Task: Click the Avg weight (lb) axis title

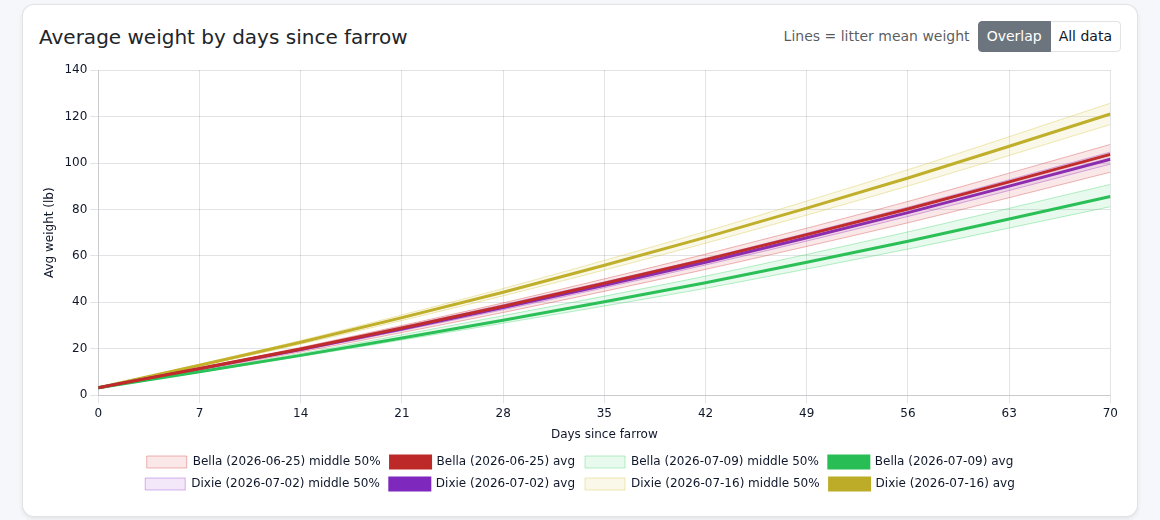Action: point(50,232)
